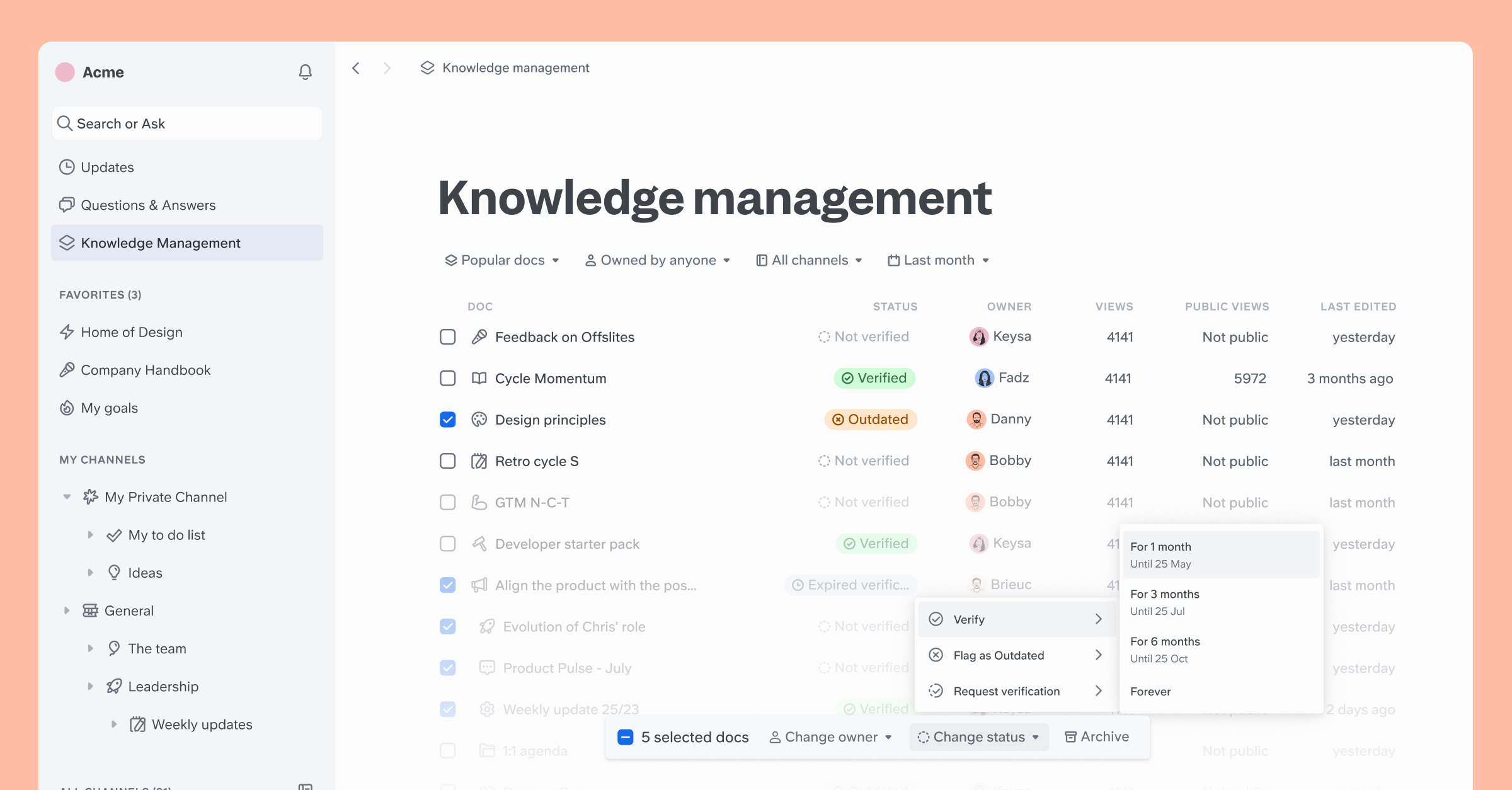Screen dimensions: 1512x790
Task: Click the Cycle Momentum book icon
Action: click(479, 378)
